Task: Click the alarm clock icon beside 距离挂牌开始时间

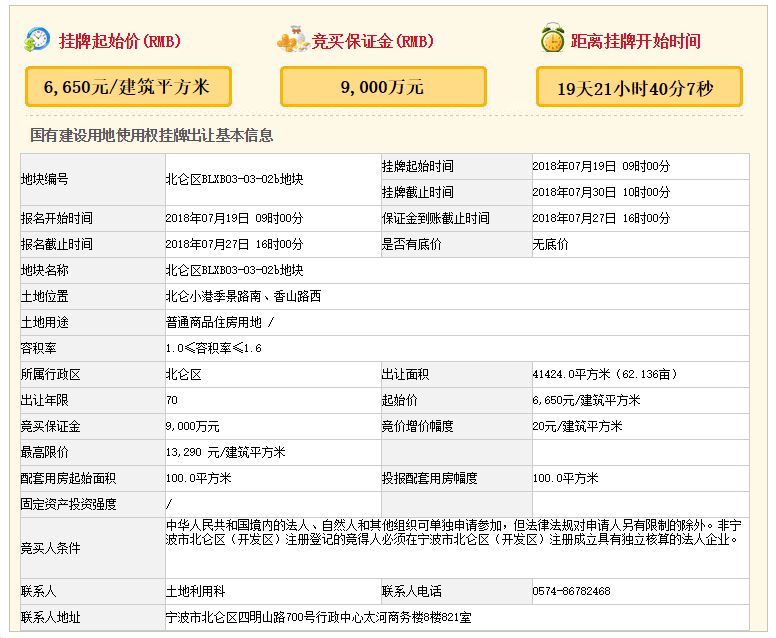Action: 552,38
